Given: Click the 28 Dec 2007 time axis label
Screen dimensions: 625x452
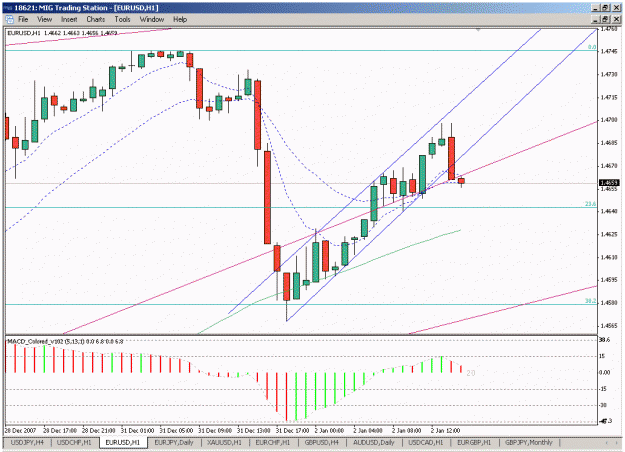Looking at the screenshot, I should pos(20,431).
